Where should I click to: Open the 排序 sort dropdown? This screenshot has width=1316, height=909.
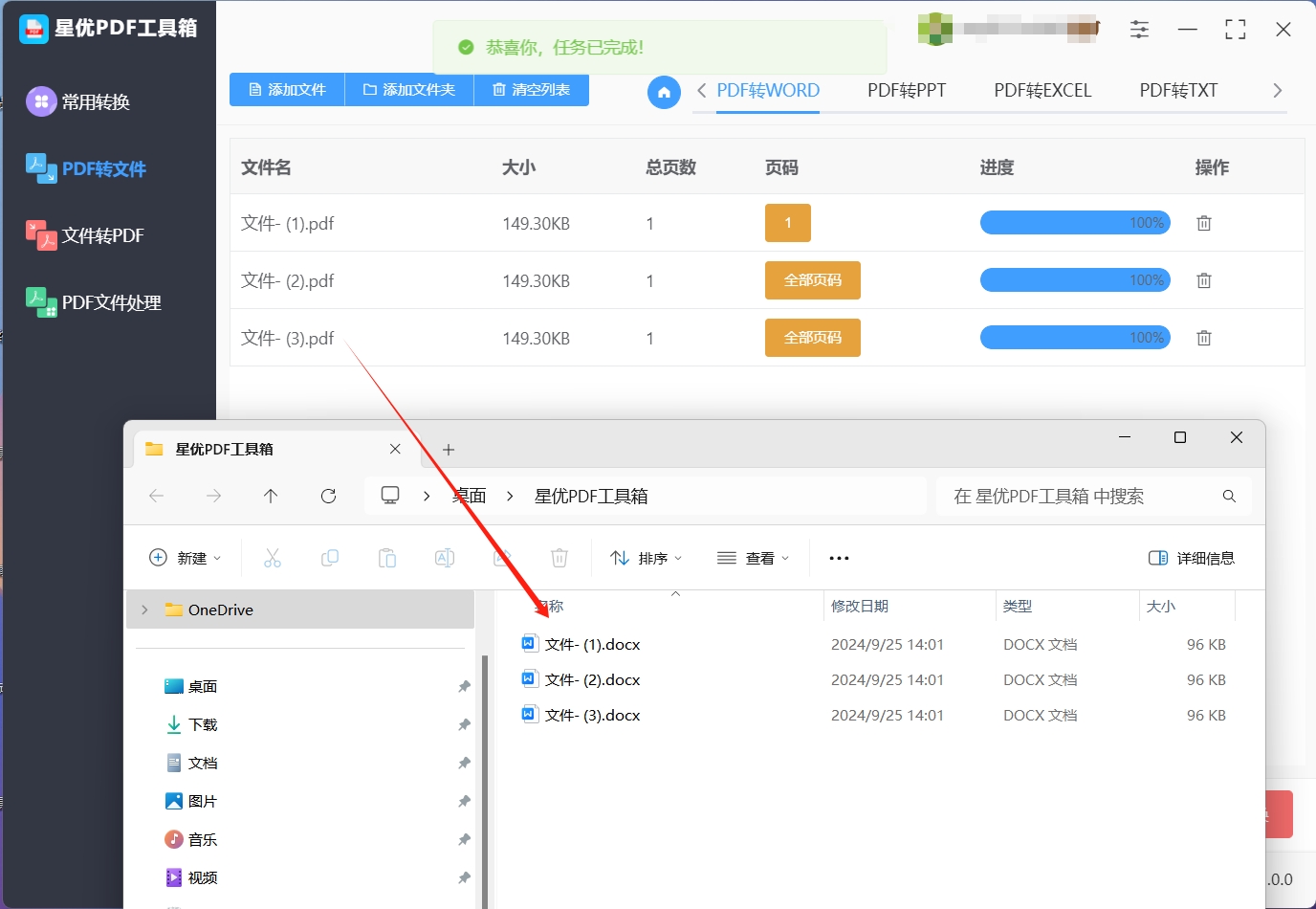click(x=647, y=558)
